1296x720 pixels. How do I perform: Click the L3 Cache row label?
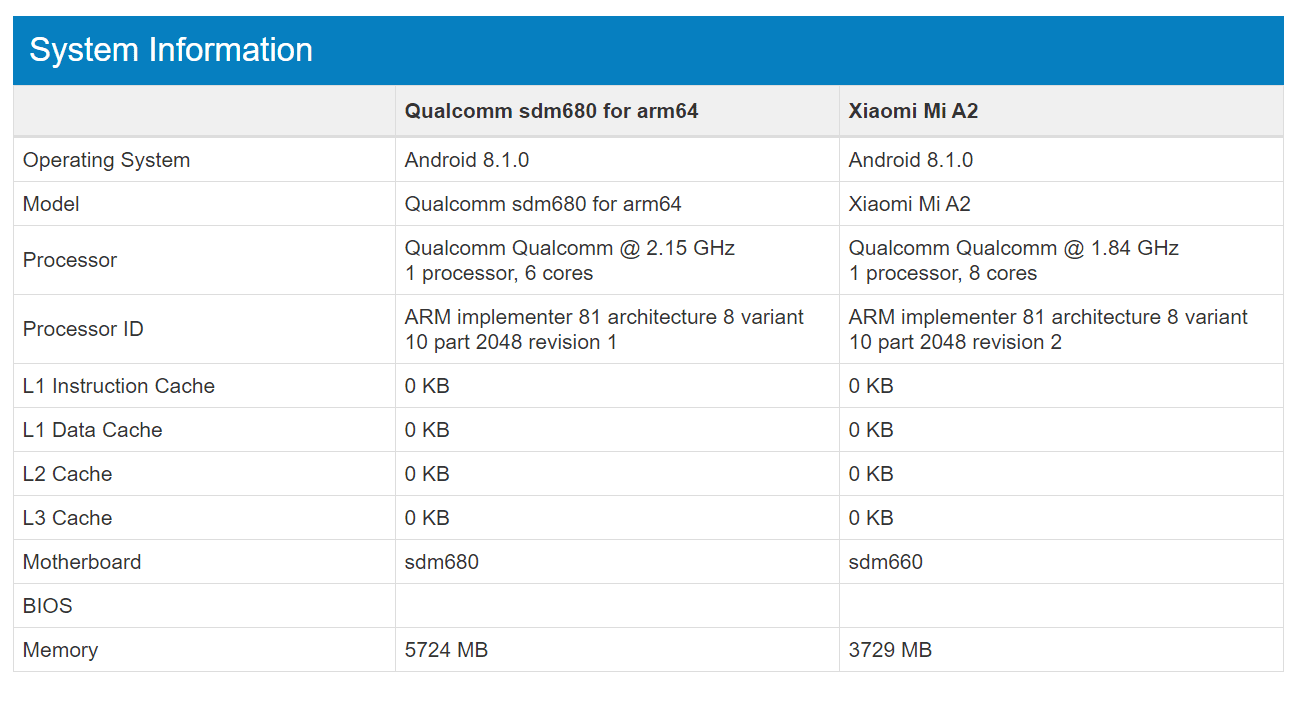coord(67,518)
